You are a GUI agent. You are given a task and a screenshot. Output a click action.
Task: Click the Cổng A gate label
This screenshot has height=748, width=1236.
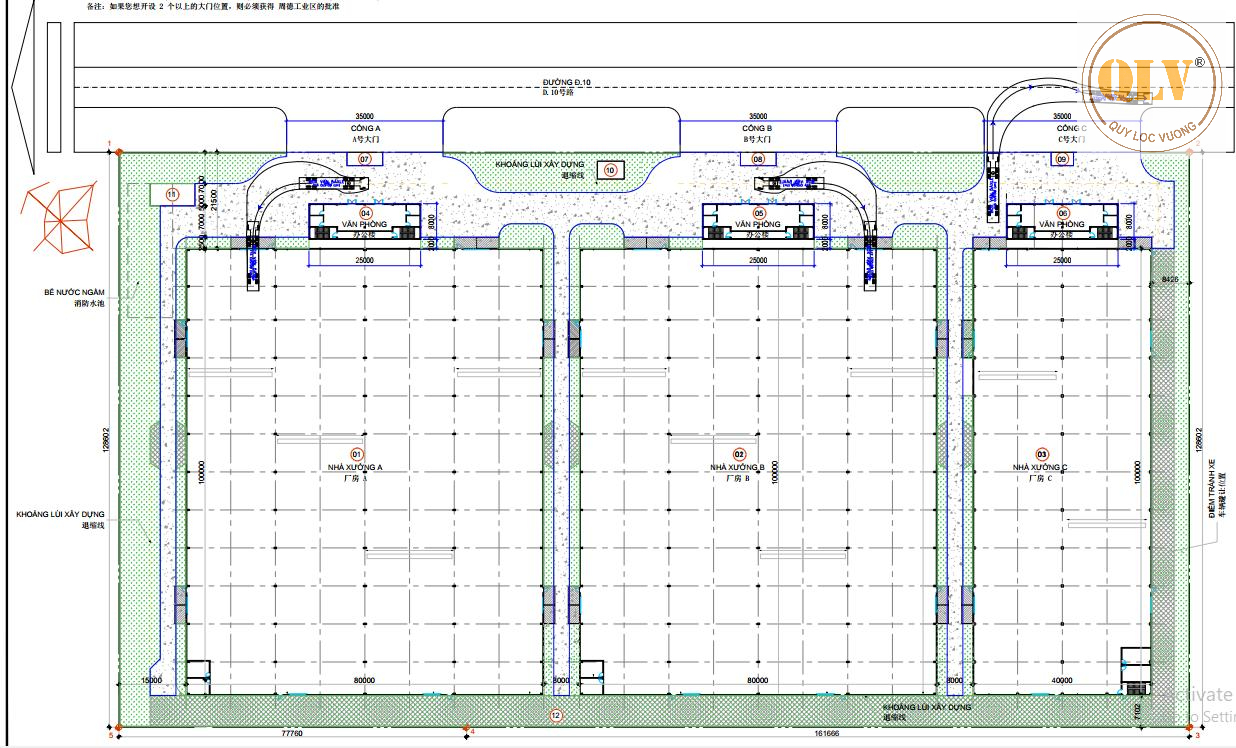pyautogui.click(x=364, y=129)
